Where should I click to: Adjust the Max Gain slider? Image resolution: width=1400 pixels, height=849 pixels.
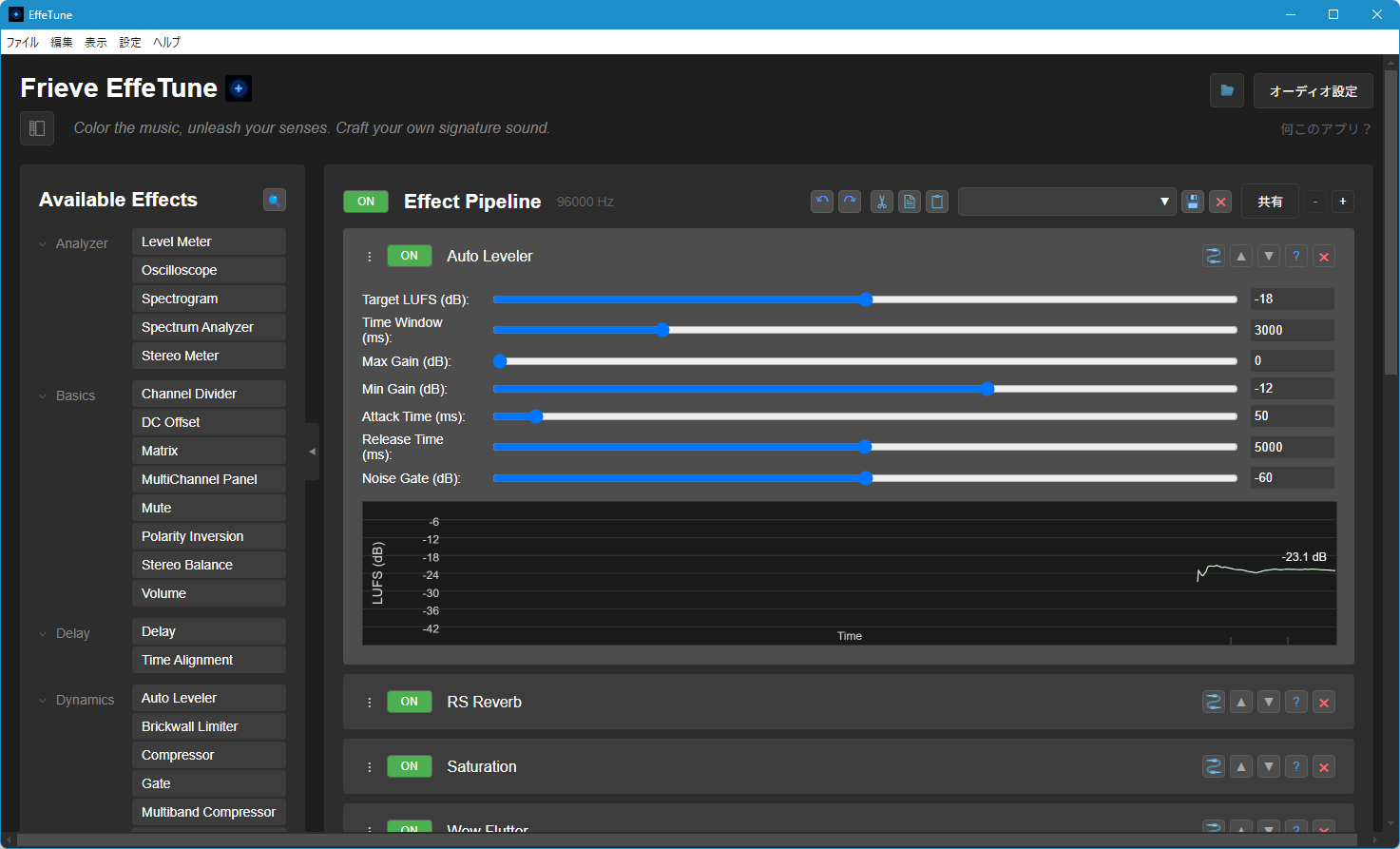coord(865,361)
